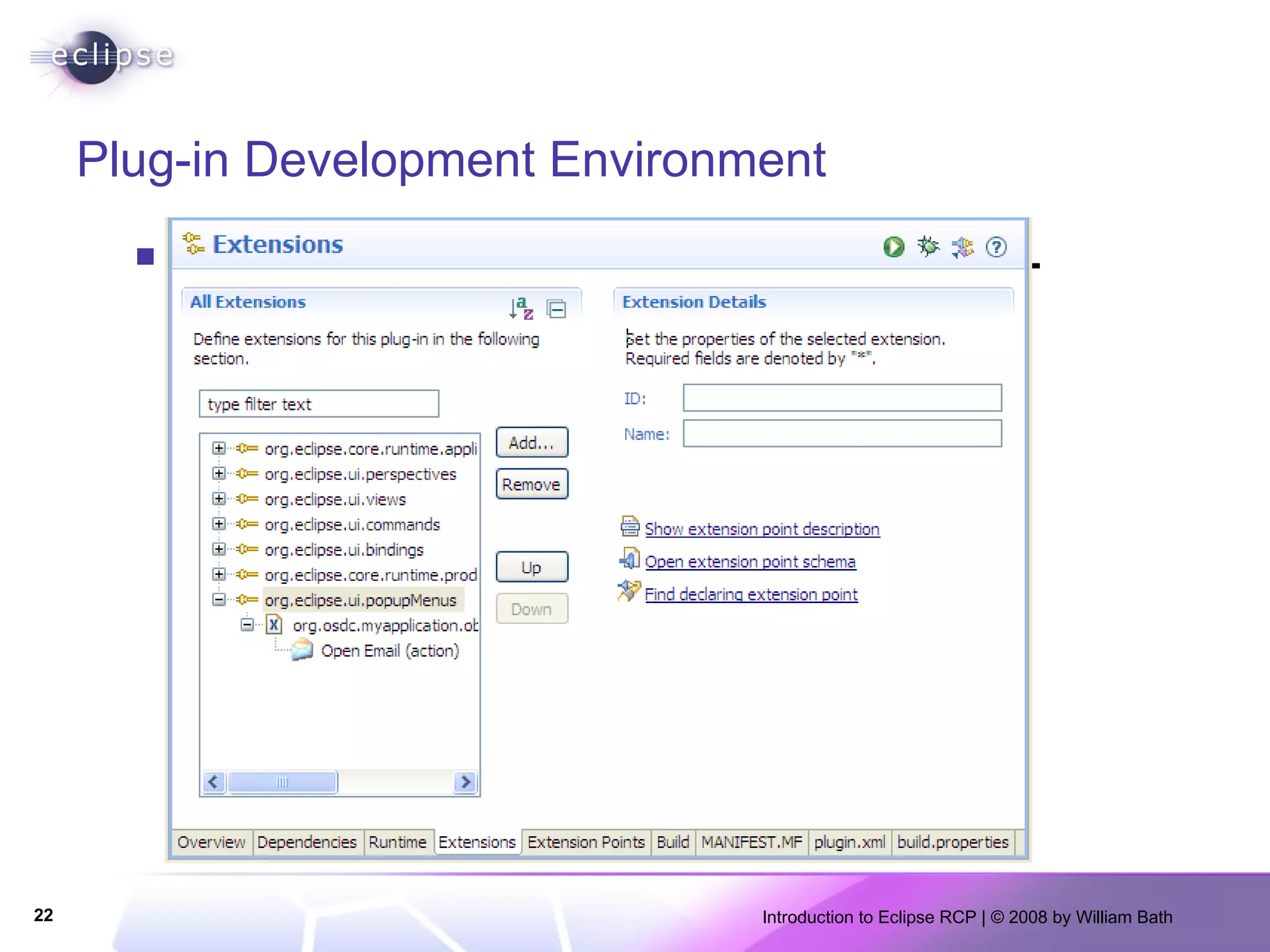Viewport: 1270px width, 952px height.
Task: Click the plug icon beside org.eclipse.ui.popupMenus
Action: tap(247, 599)
